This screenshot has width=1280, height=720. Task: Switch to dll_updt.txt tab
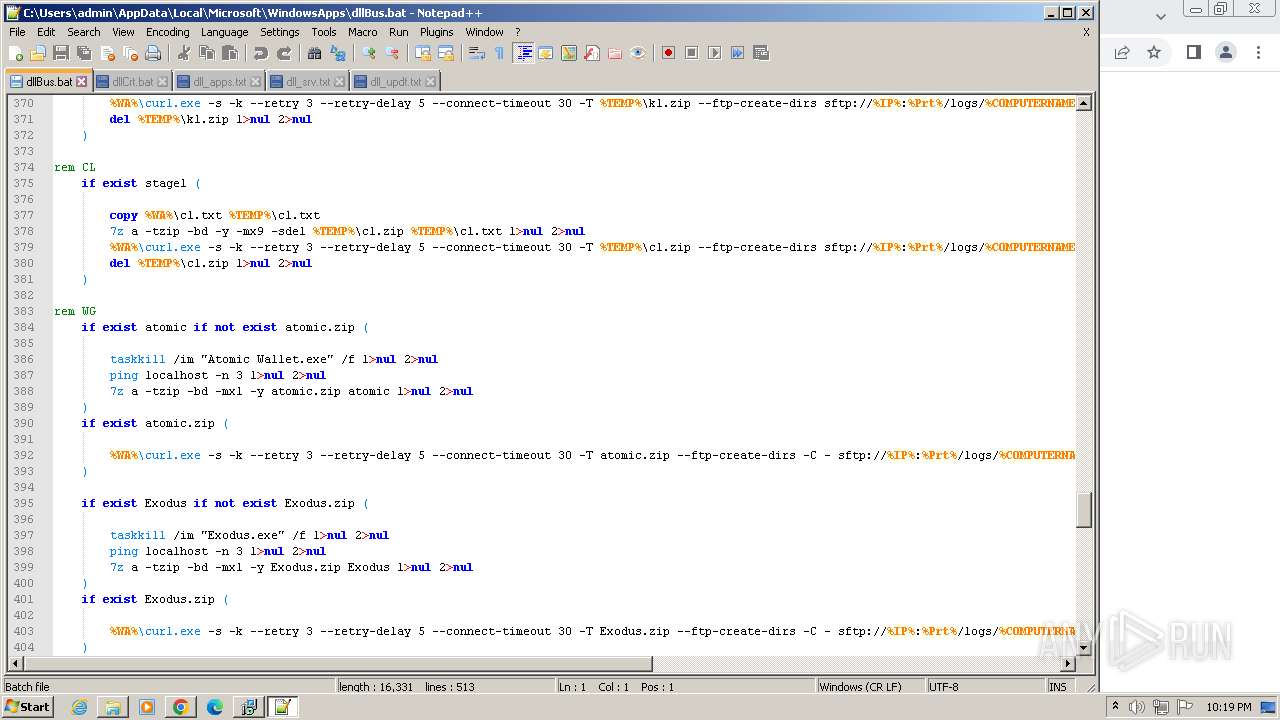point(395,82)
